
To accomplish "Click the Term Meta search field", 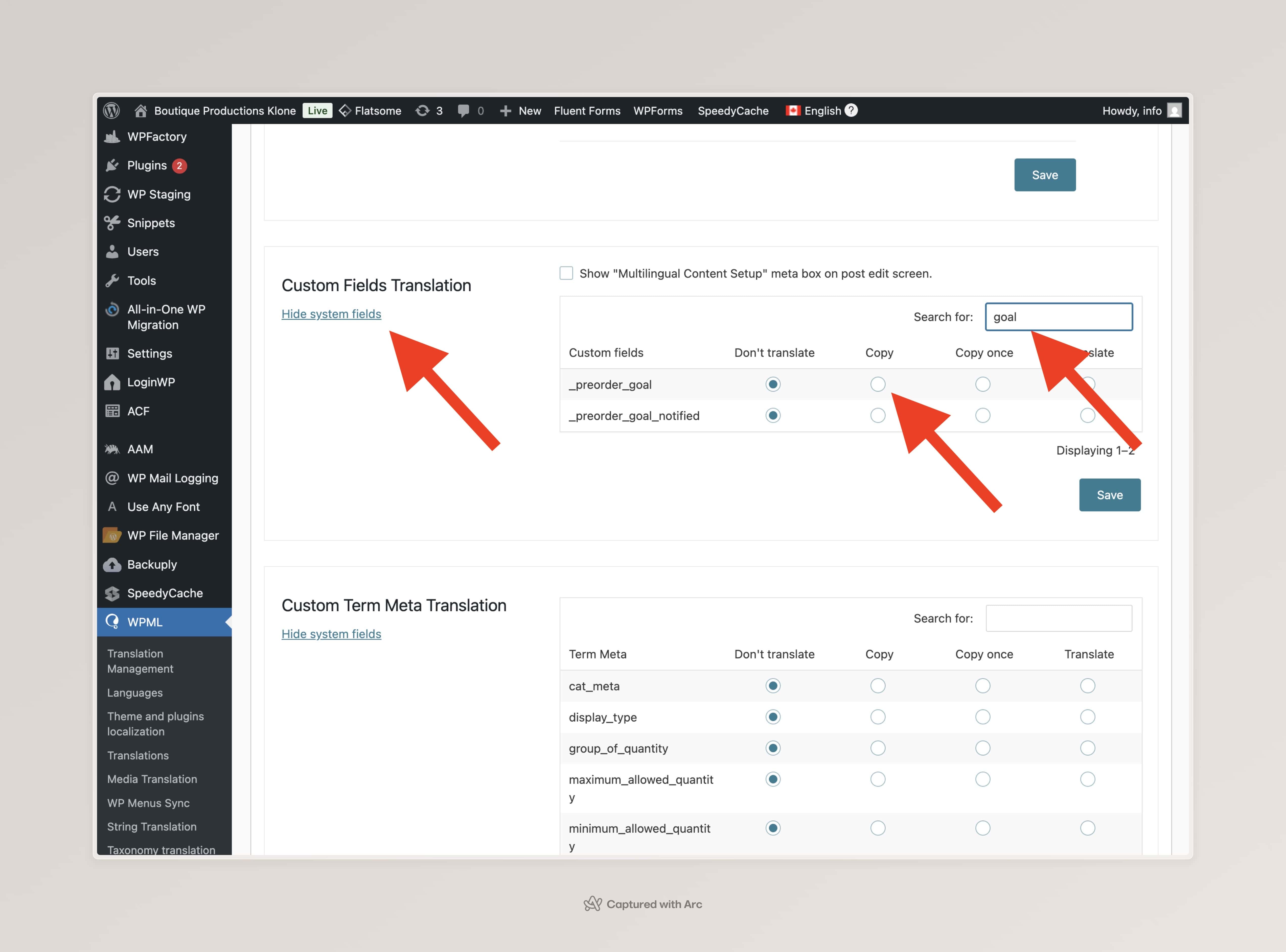I will tap(1058, 618).
